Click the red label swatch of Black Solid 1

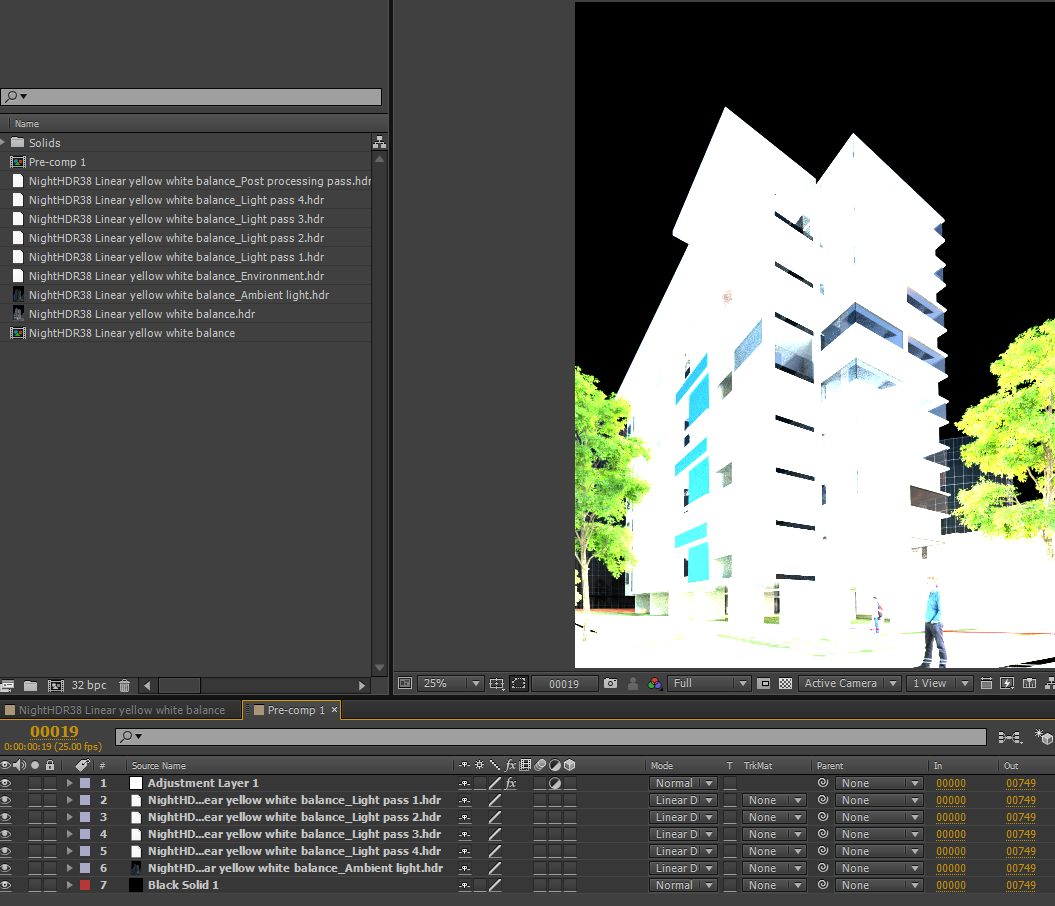coord(85,885)
